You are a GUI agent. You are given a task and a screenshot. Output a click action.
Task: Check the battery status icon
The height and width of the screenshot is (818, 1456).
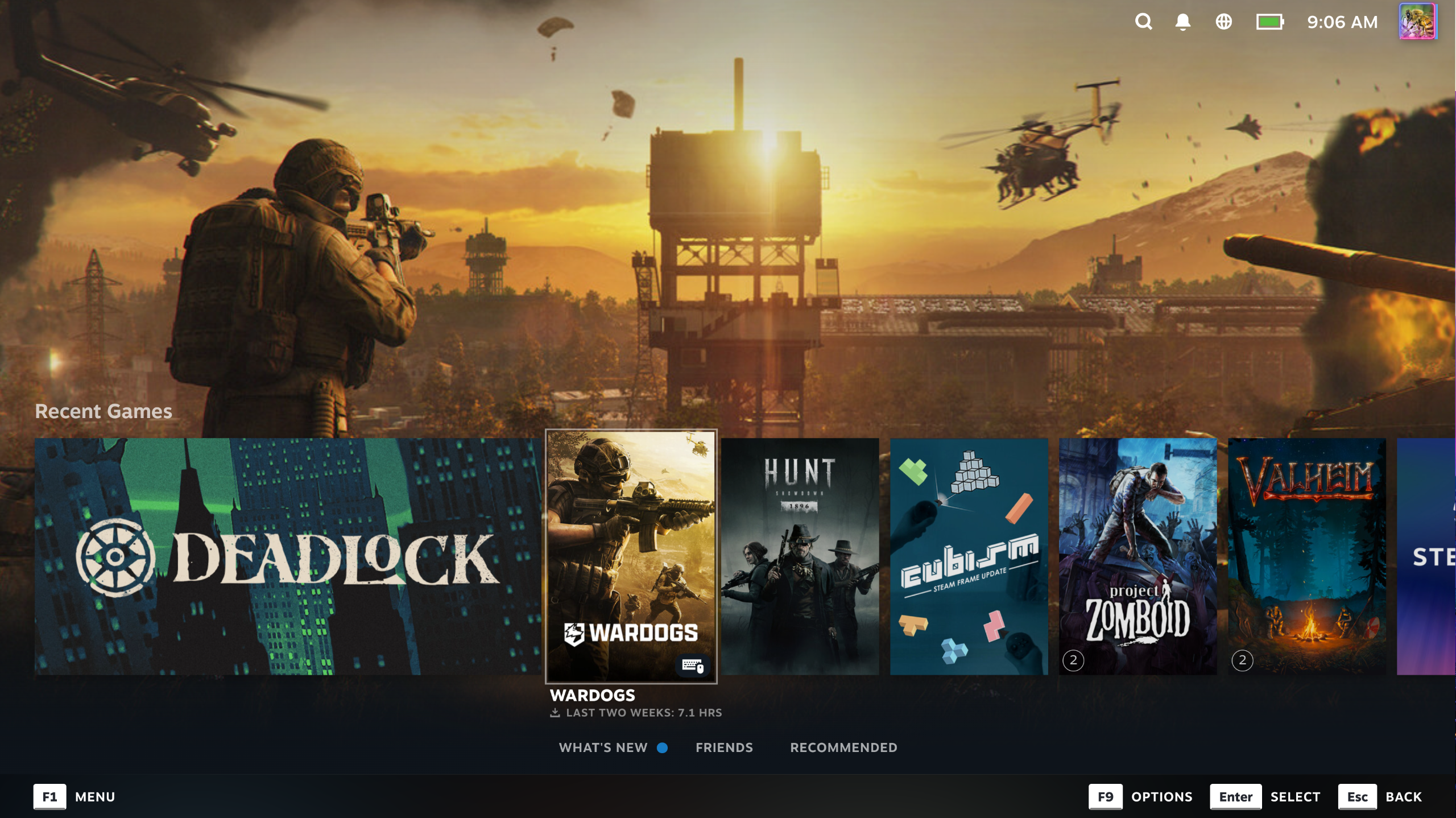pyautogui.click(x=1270, y=22)
